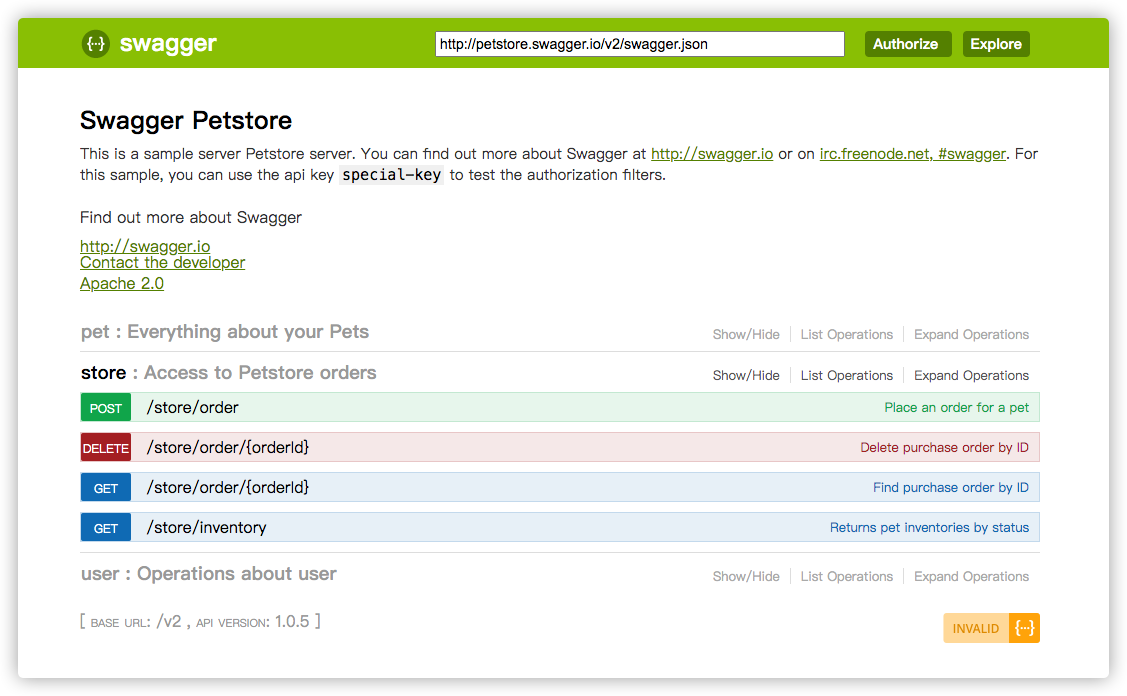1127x696 pixels.
Task: Click the special-key code snippet
Action: pos(392,175)
